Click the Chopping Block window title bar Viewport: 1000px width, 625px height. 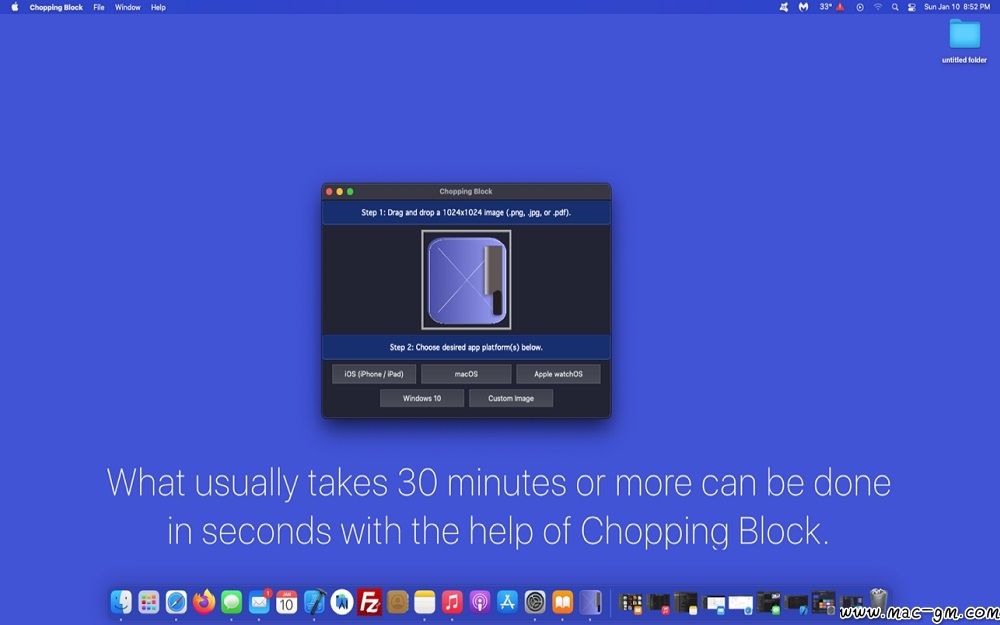[466, 191]
